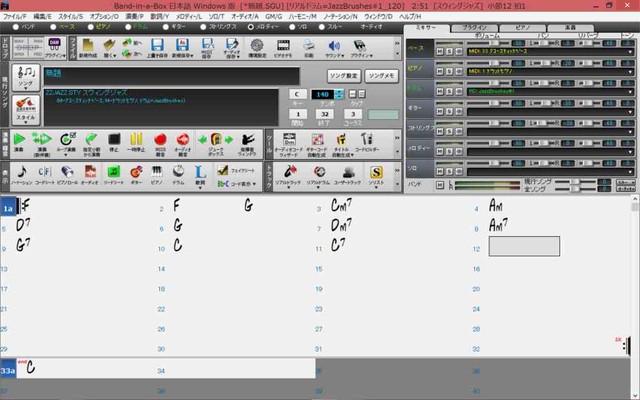The image size is (640, 400).
Task: Open the Song (ソング) dropdown button
Action: coord(26,77)
